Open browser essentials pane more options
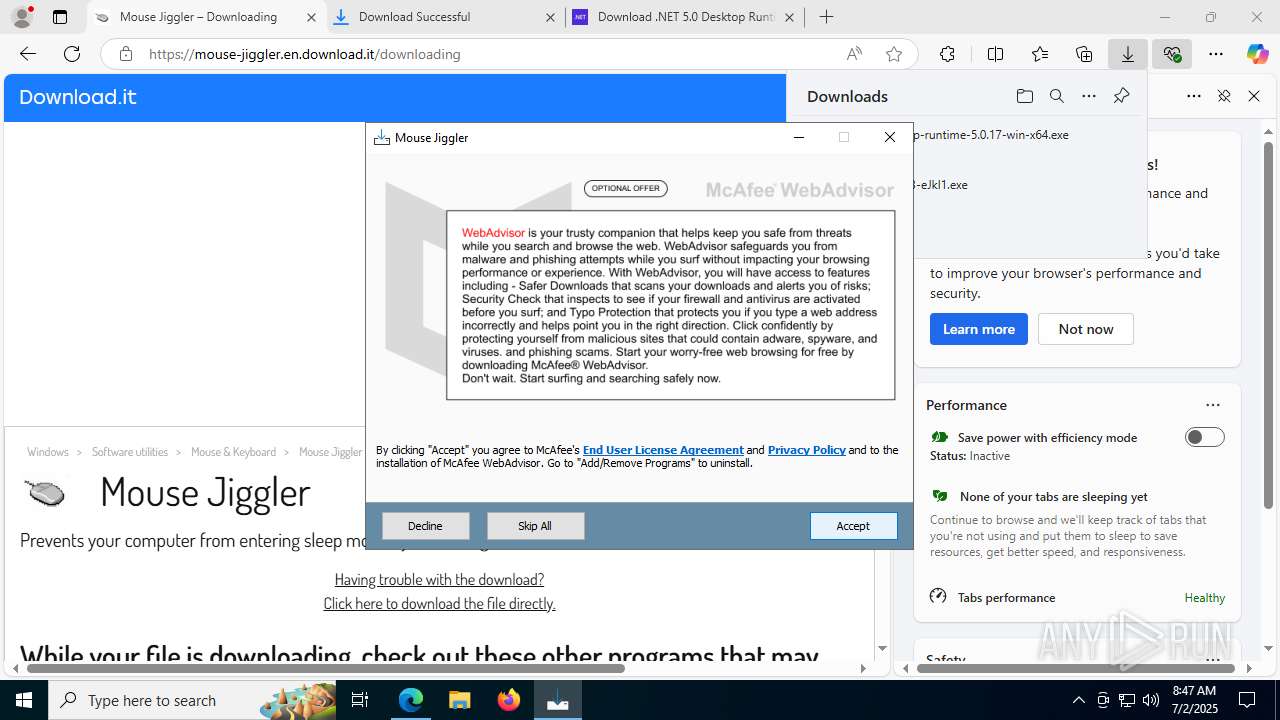Screen dimensions: 1280x720 click(x=1193, y=96)
